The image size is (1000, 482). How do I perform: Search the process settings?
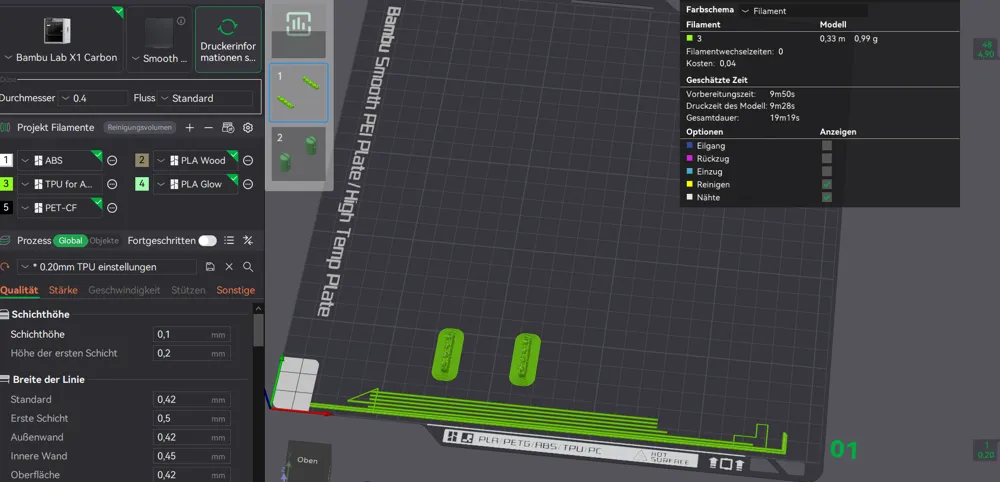coord(248,267)
